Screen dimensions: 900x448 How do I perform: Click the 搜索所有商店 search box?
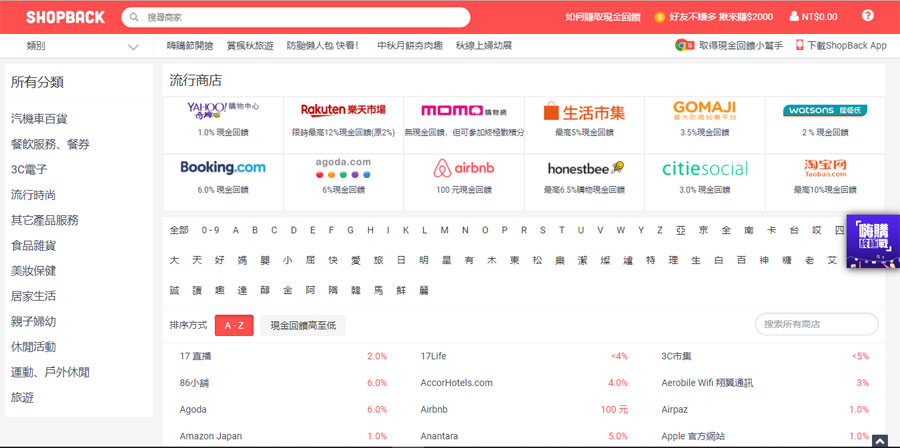pyautogui.click(x=816, y=324)
